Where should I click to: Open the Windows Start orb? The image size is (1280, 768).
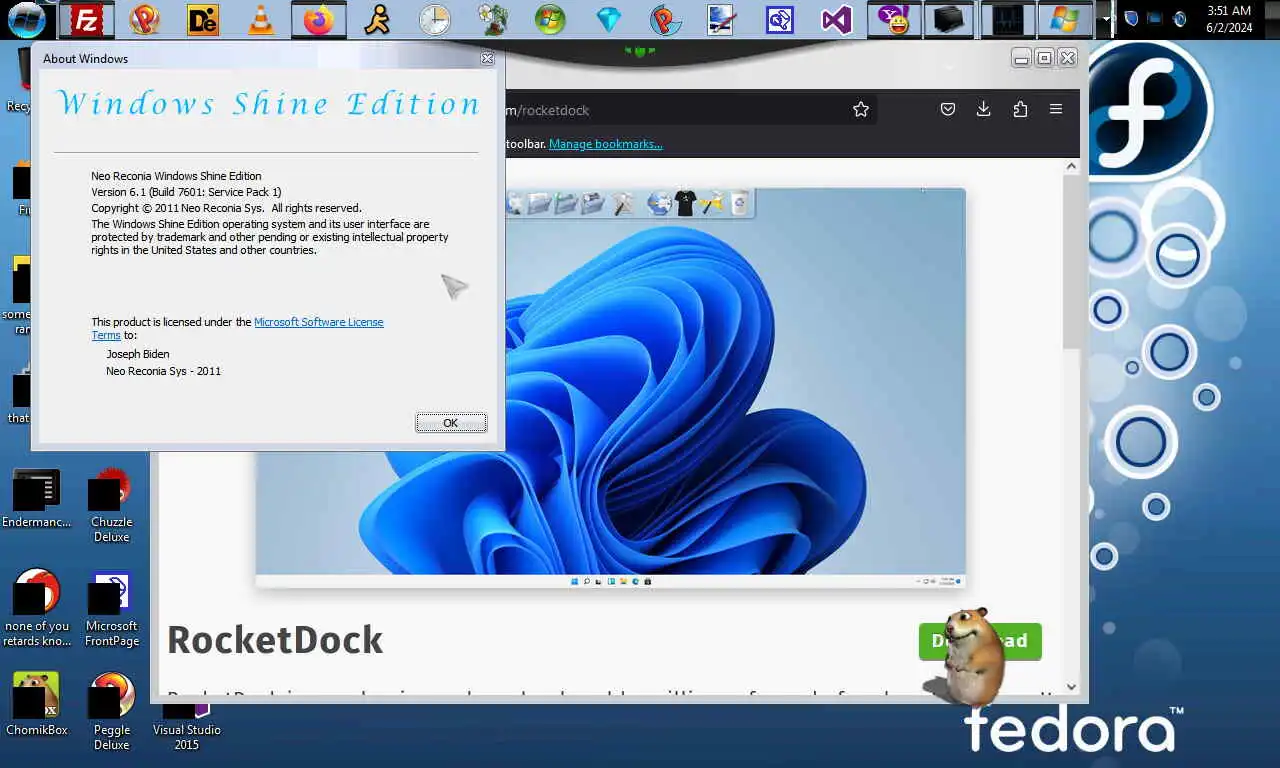[27, 19]
